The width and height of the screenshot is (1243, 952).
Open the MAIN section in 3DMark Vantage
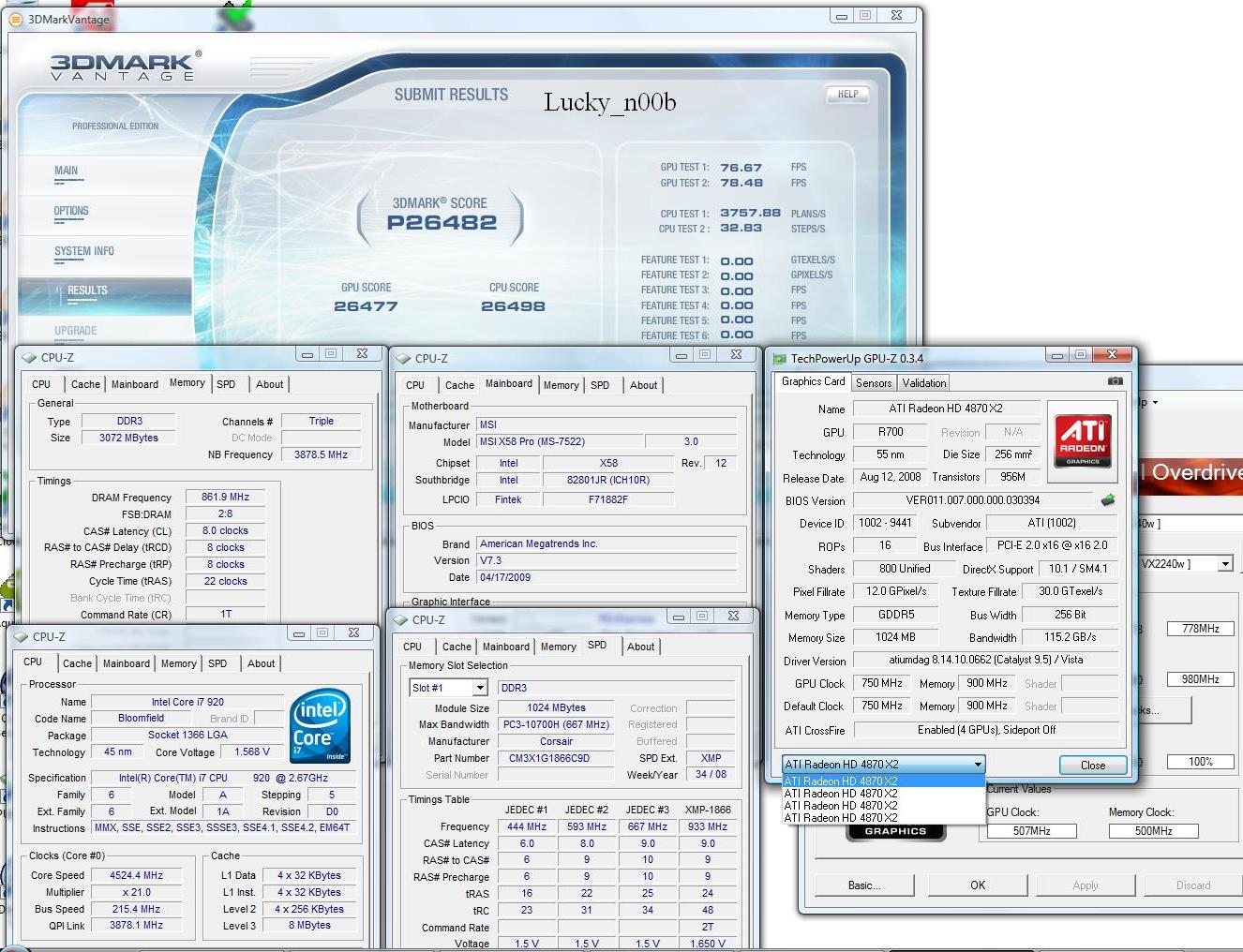[66, 171]
